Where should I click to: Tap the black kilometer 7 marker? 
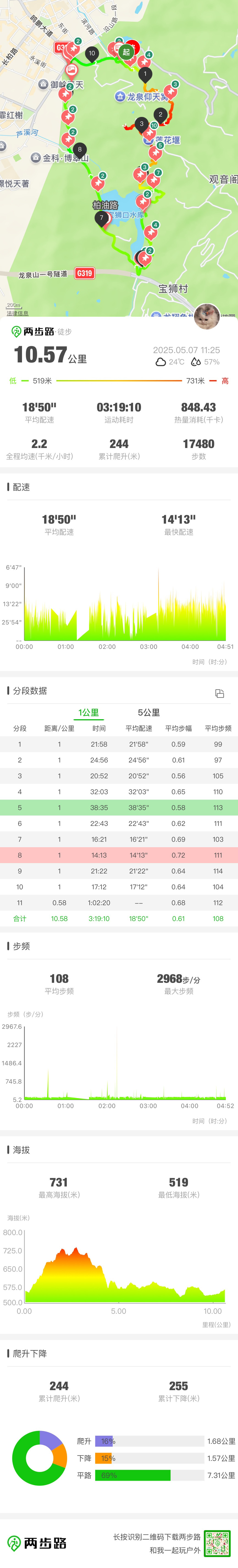(102, 218)
